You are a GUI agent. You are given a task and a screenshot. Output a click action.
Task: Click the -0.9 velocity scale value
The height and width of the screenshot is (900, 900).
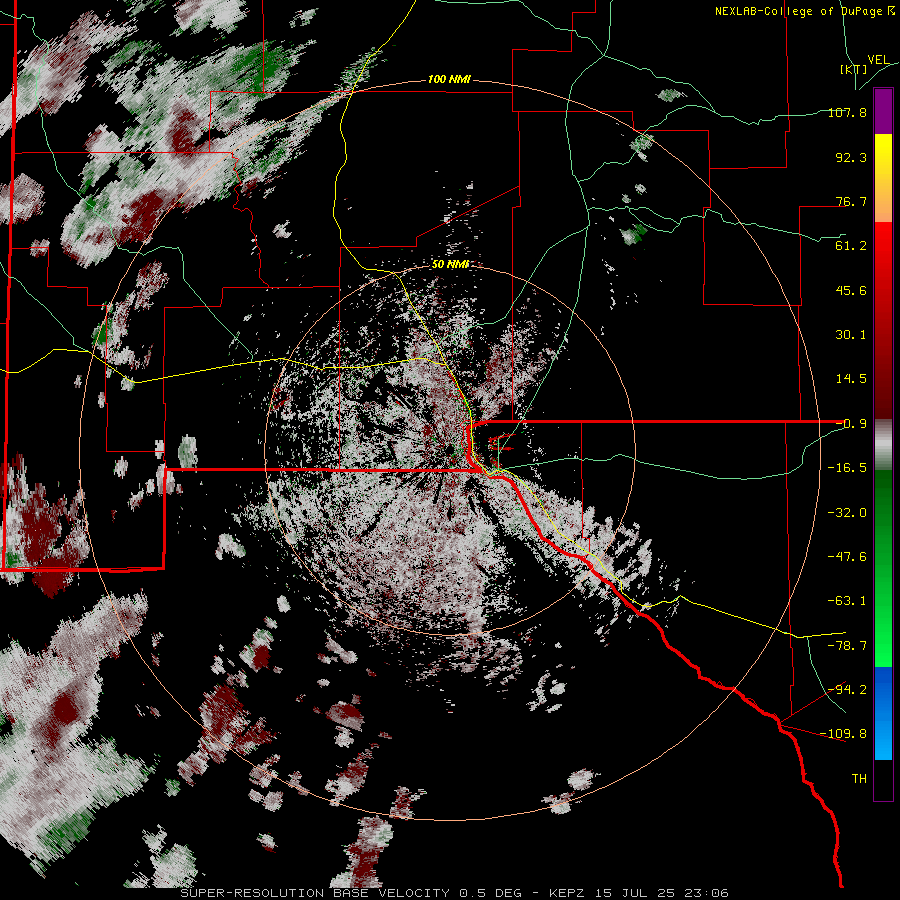(x=851, y=424)
